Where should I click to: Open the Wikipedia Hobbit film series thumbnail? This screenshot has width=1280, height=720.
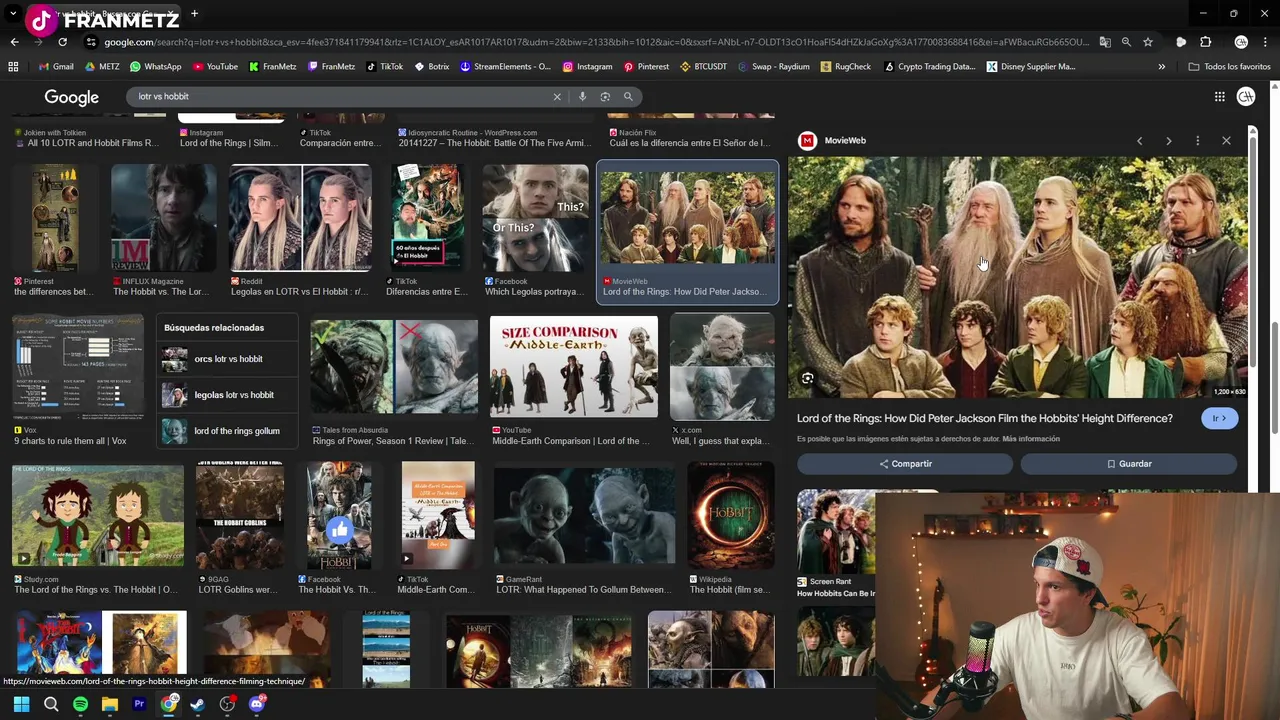click(730, 514)
